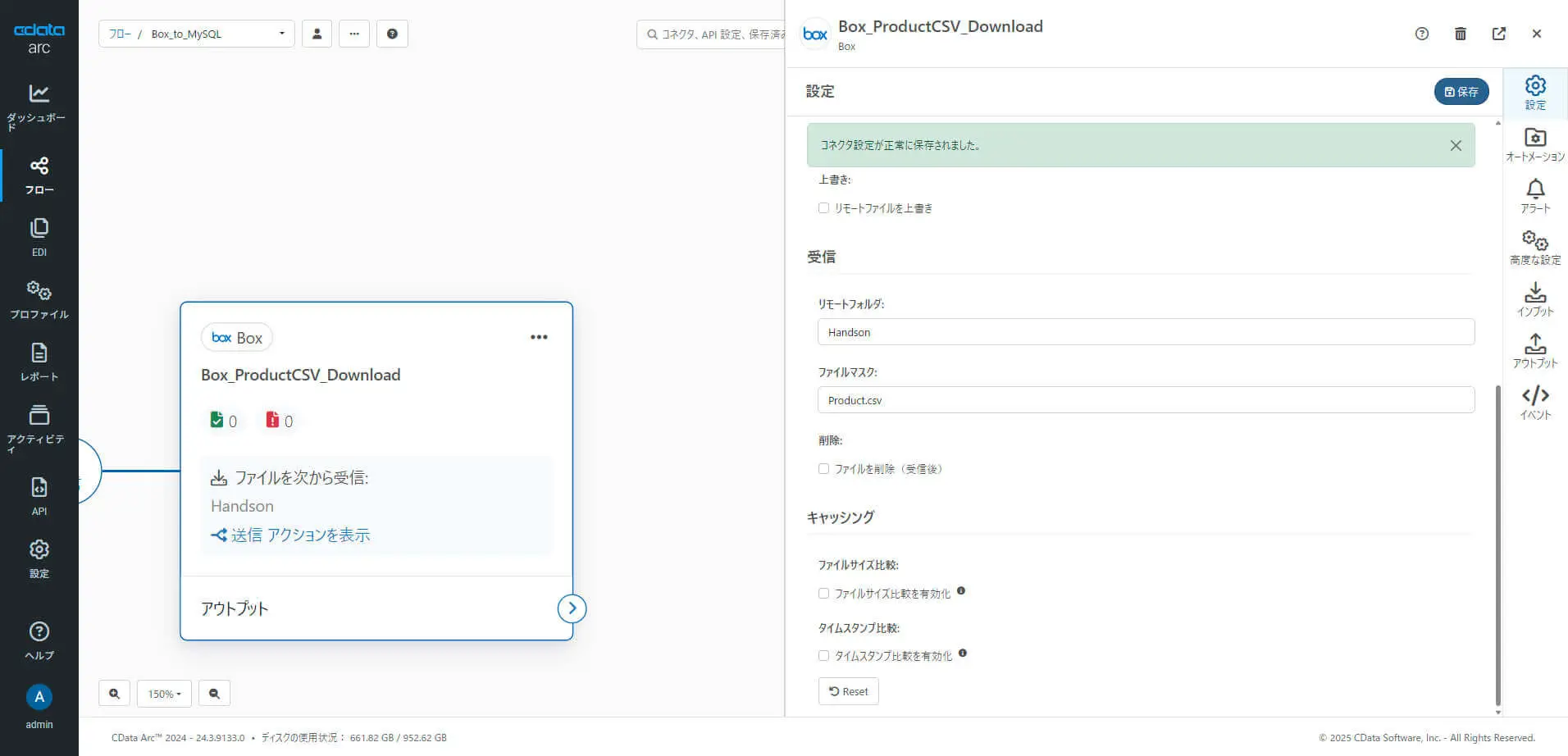This screenshot has width=1568, height=756.
Task: Switch to the Automation (オートメーション) tab
Action: (1535, 144)
